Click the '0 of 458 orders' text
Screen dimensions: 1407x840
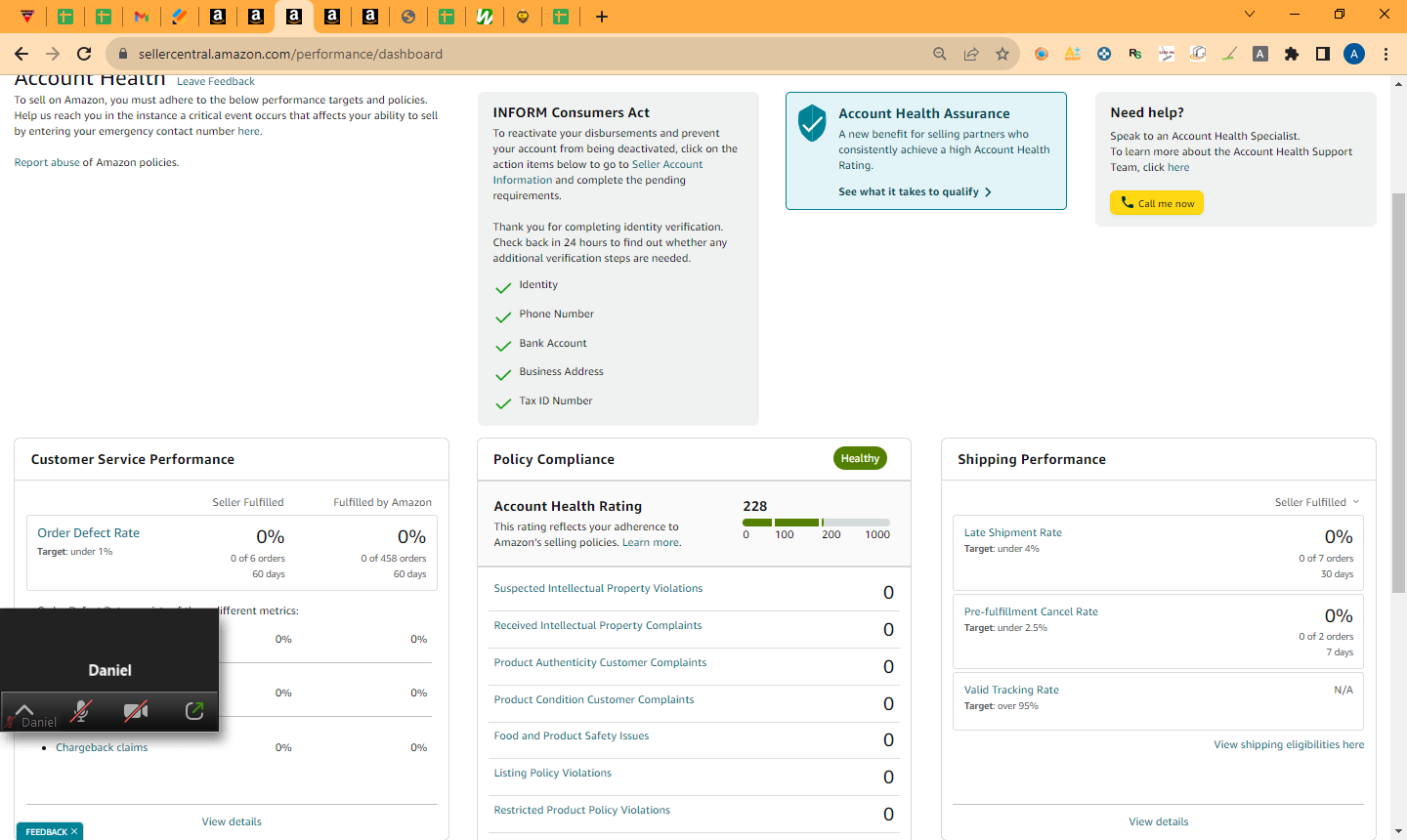pyautogui.click(x=394, y=559)
